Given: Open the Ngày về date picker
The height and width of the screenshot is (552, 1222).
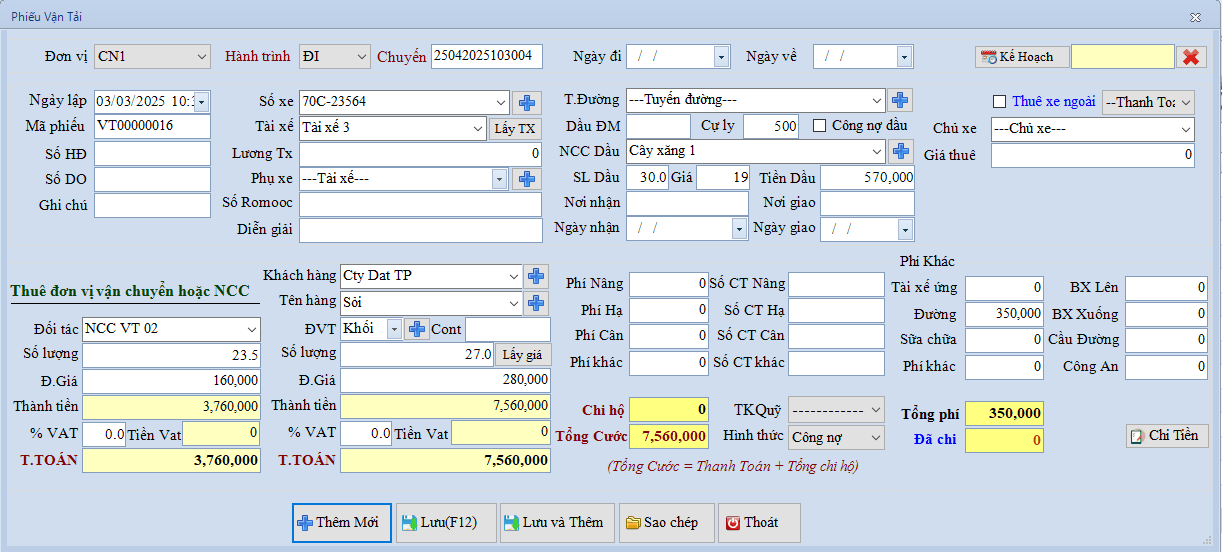Looking at the screenshot, I should (x=904, y=57).
